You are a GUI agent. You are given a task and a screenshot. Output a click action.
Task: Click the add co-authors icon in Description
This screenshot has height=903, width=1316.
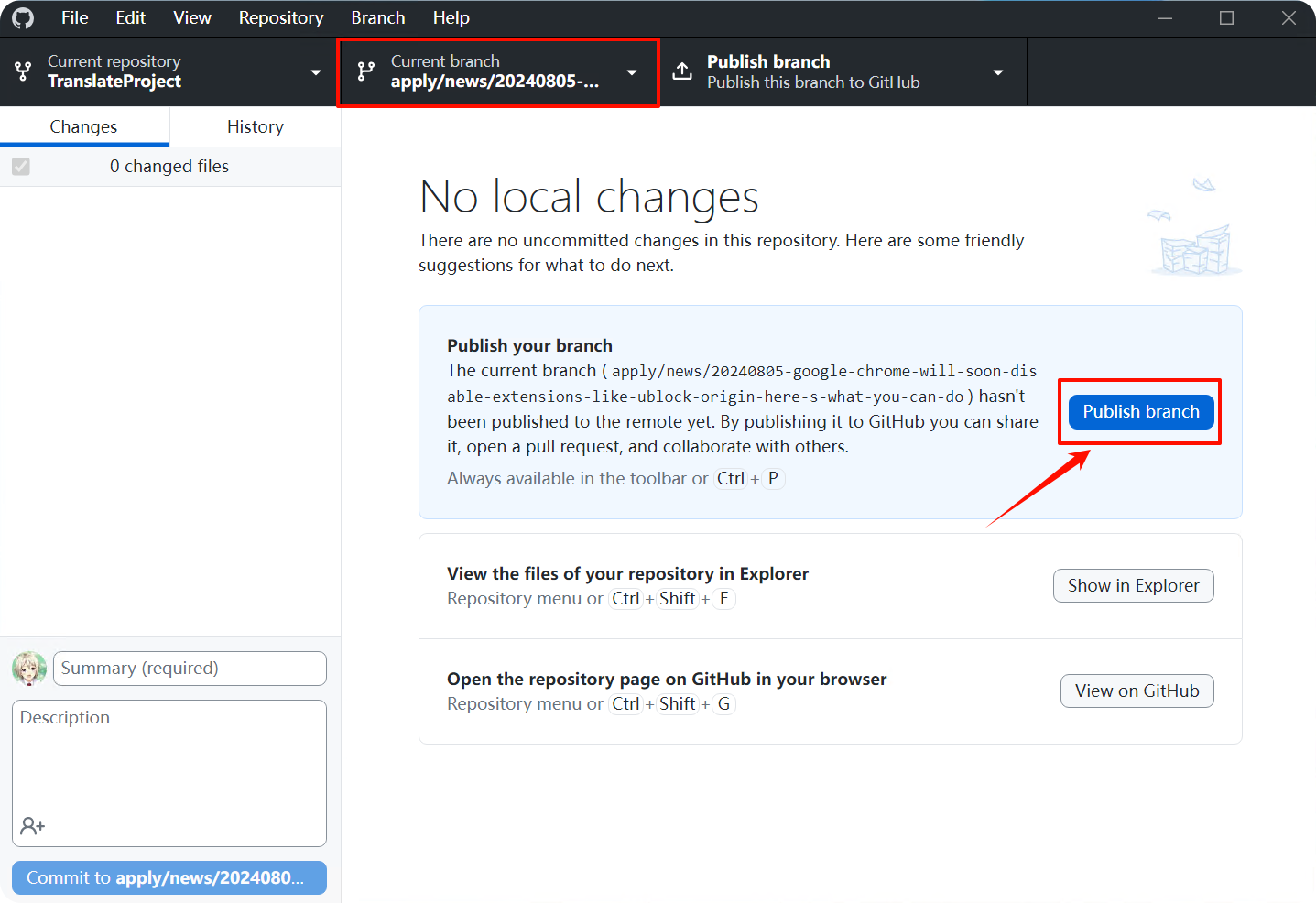[x=33, y=826]
